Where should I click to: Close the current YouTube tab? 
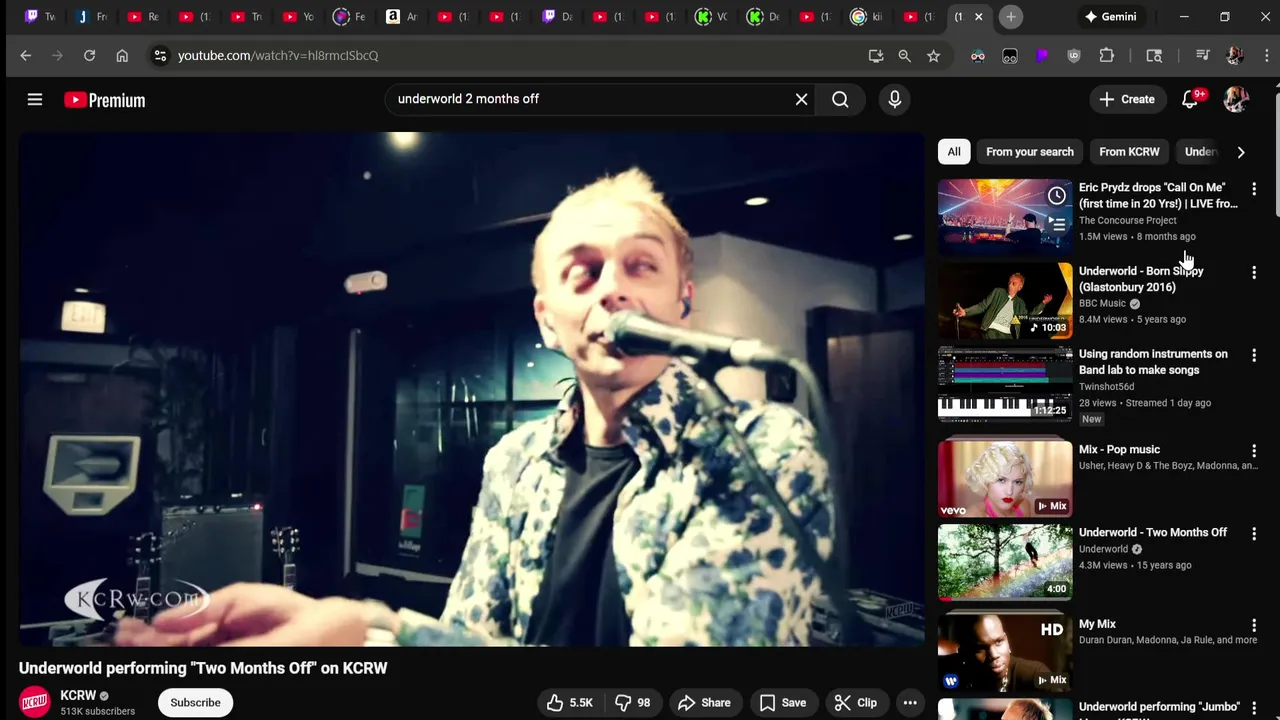[x=979, y=17]
